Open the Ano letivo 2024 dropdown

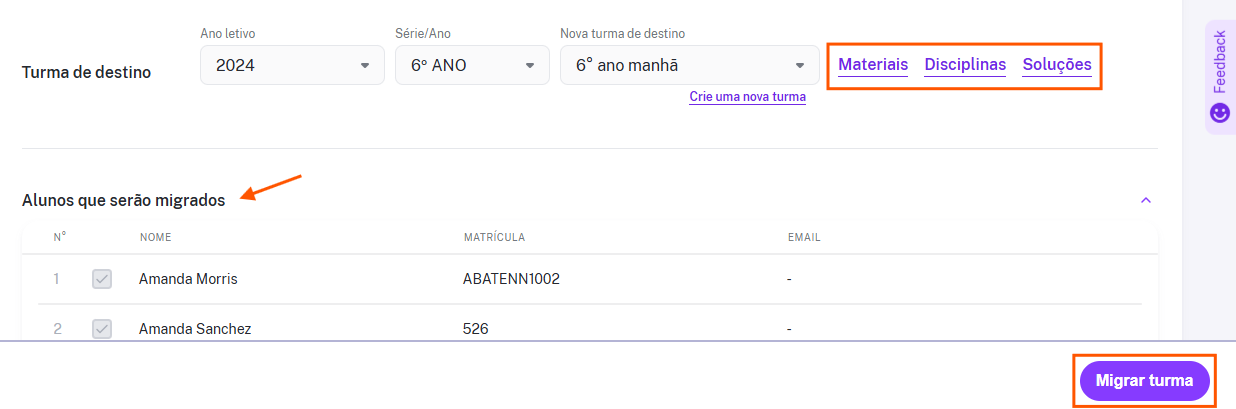tap(292, 65)
